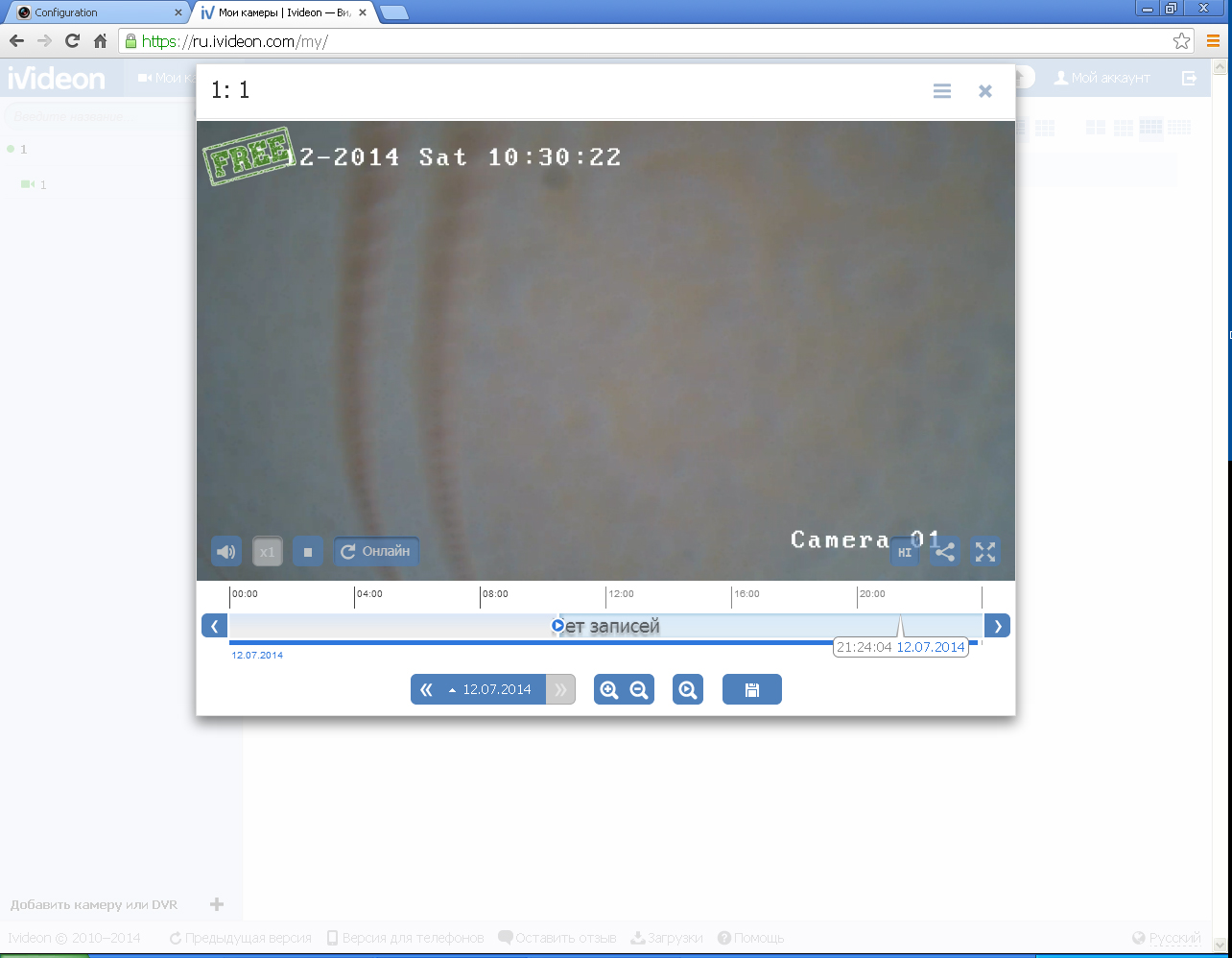1232x958 pixels.
Task: Click the logout icon in header
Action: pos(1190,78)
